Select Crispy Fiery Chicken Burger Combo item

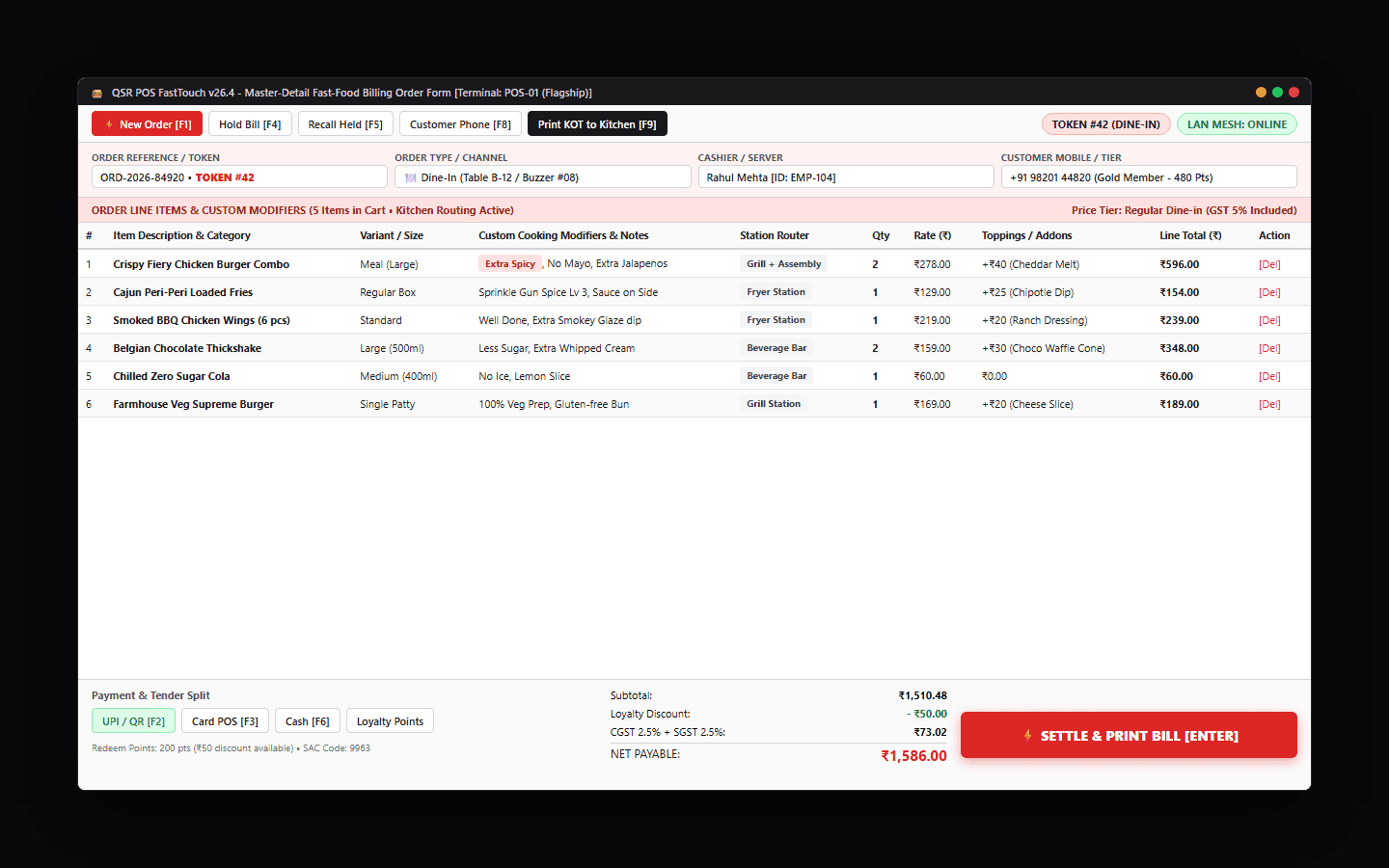click(201, 264)
